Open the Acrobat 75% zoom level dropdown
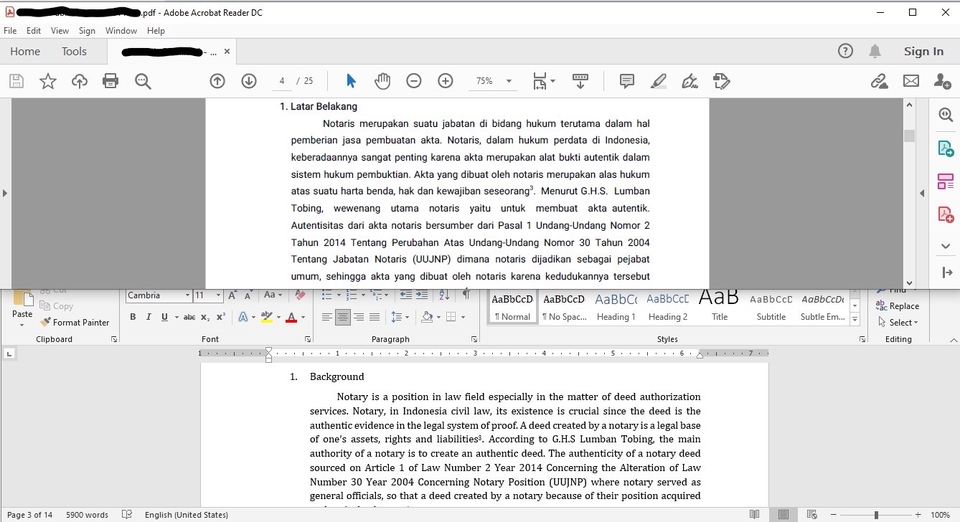 (508, 81)
